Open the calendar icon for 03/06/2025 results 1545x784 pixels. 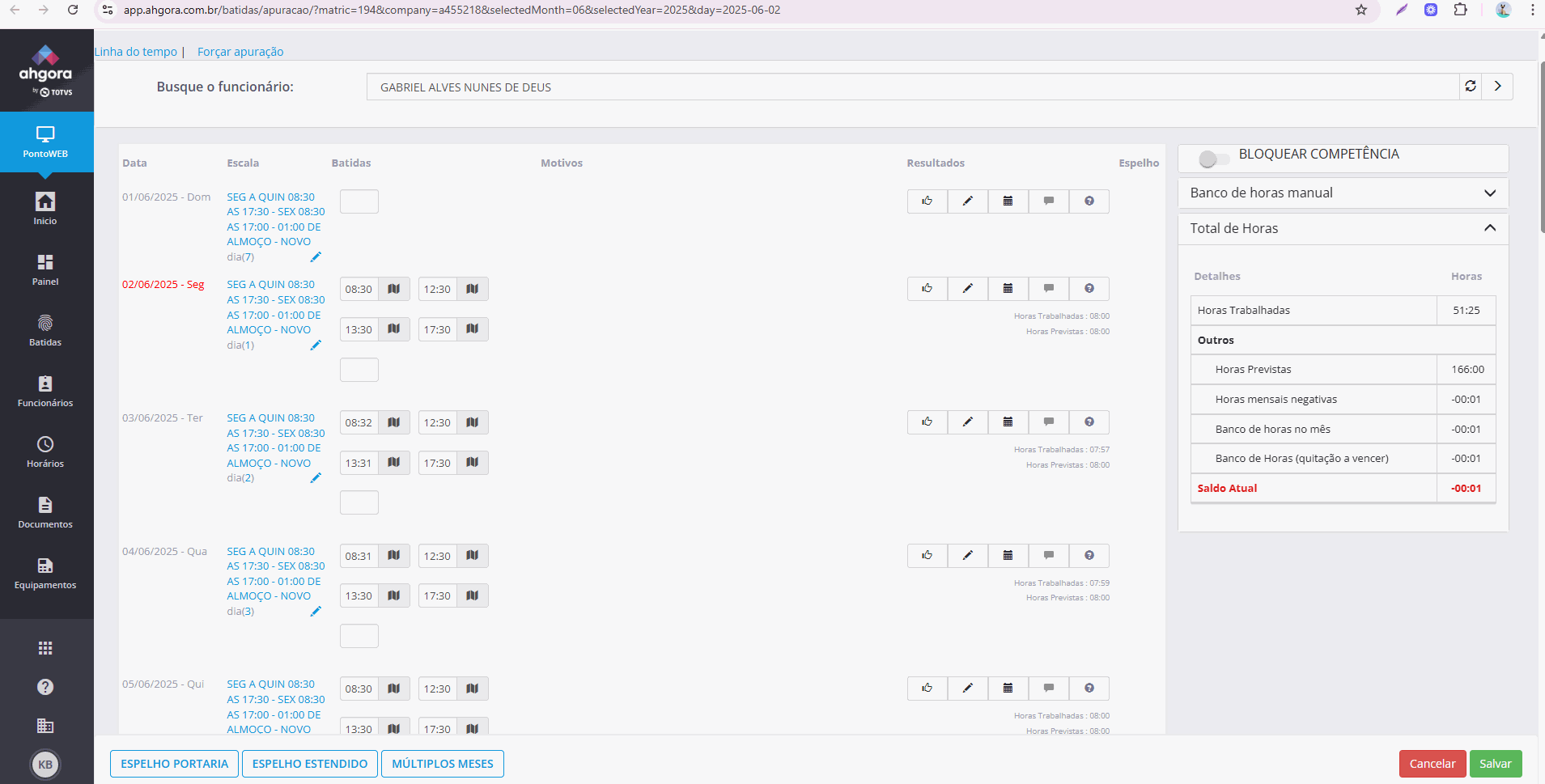1008,422
